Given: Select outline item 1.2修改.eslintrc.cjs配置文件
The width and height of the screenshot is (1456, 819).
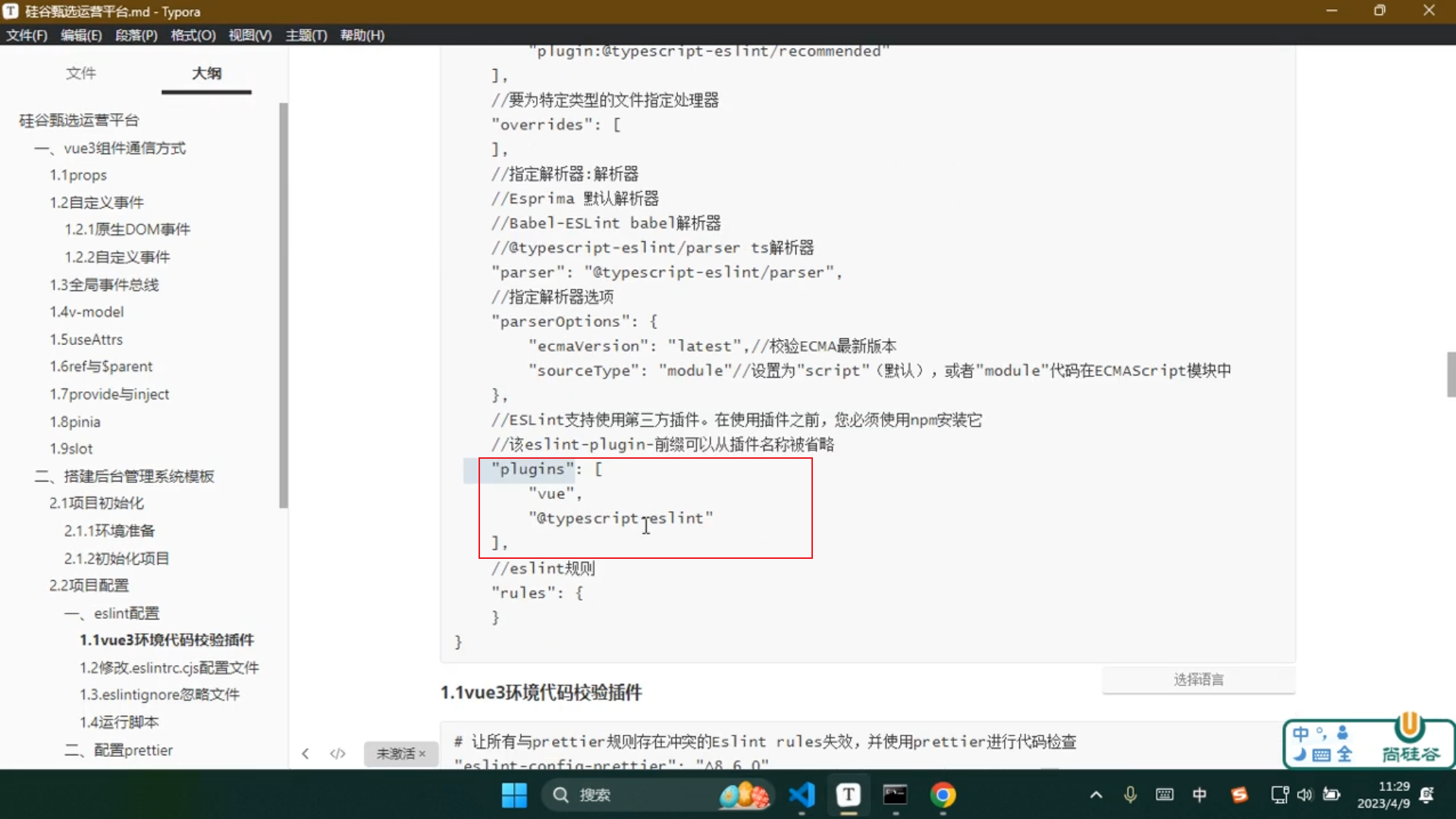Looking at the screenshot, I should 169,667.
